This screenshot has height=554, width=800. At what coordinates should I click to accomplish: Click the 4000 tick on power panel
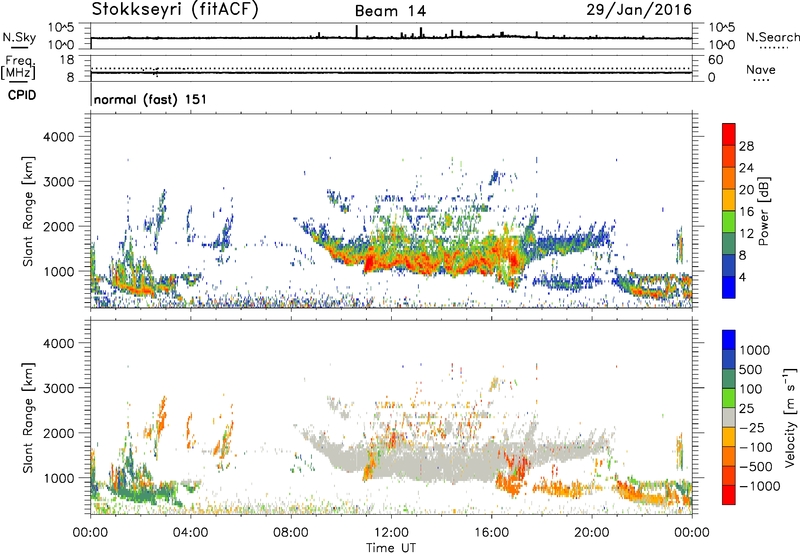pyautogui.click(x=59, y=137)
